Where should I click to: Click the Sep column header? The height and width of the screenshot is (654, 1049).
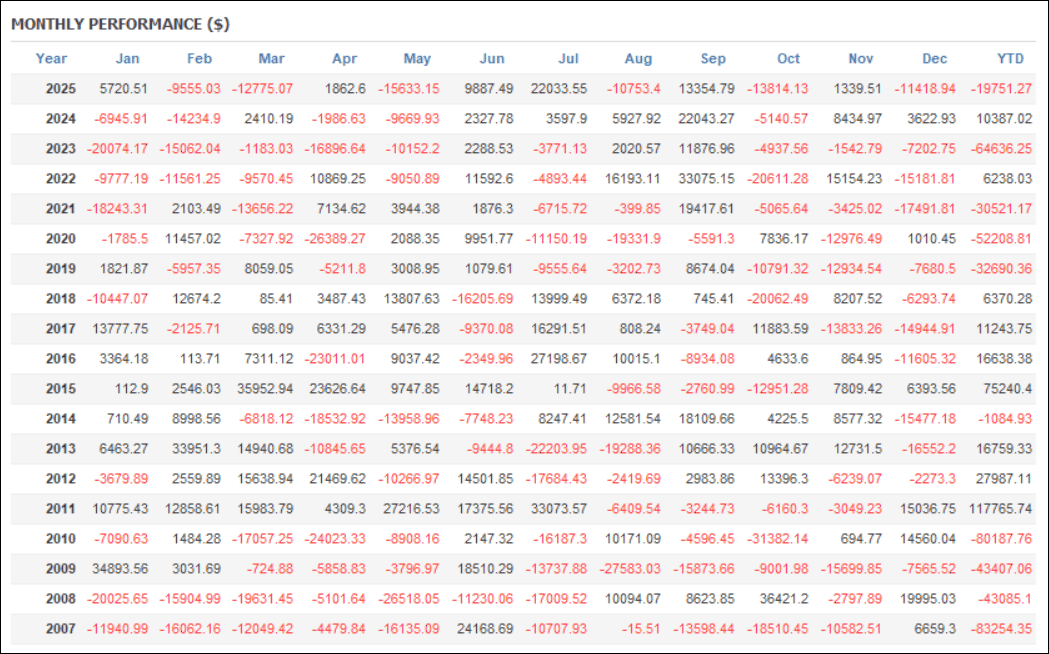click(714, 58)
